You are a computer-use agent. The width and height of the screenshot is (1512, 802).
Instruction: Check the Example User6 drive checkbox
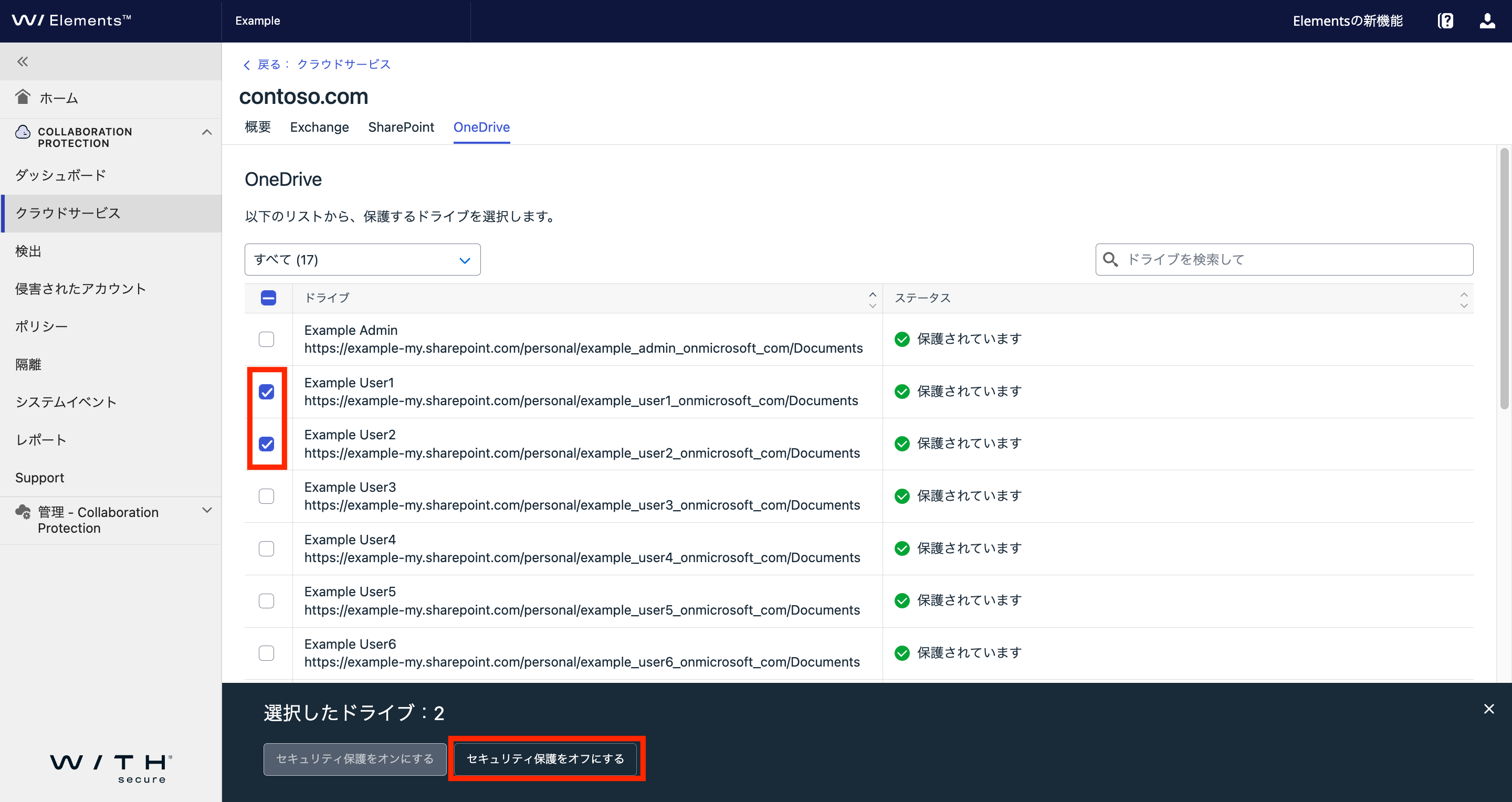click(267, 653)
